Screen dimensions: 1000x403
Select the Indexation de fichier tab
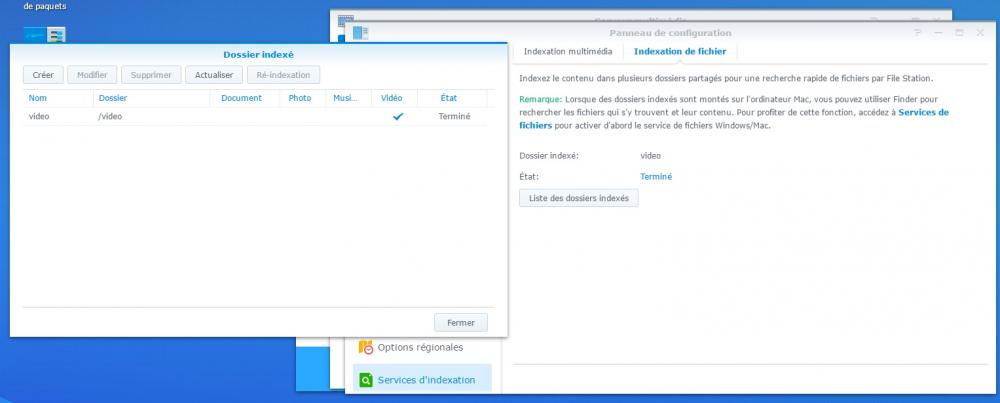(680, 51)
